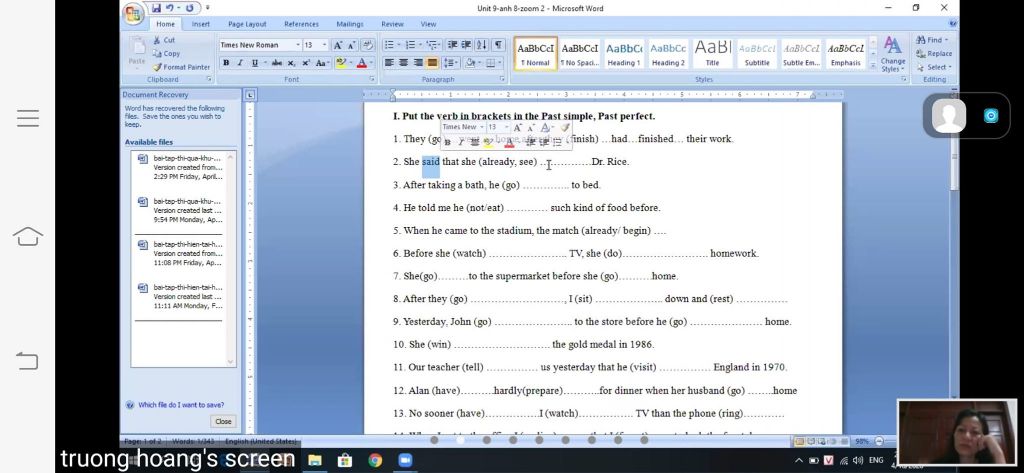This screenshot has height=473, width=1024.
Task: Clear formatting from the selection
Action: pos(368,45)
